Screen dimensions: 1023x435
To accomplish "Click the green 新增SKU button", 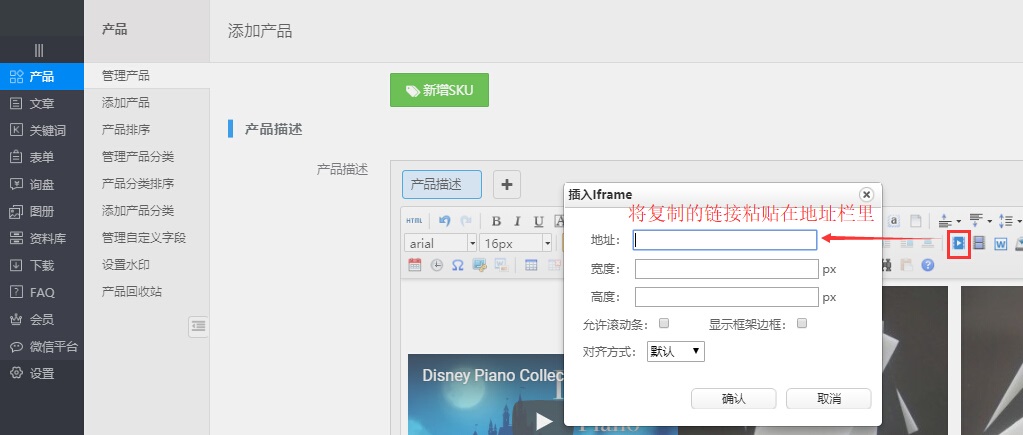I will pyautogui.click(x=439, y=90).
